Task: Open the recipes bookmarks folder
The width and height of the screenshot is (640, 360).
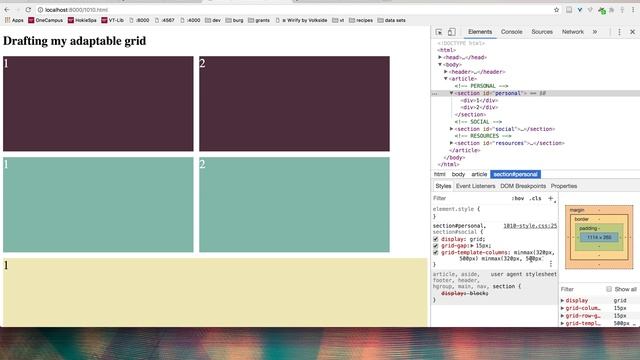Action: click(x=361, y=20)
